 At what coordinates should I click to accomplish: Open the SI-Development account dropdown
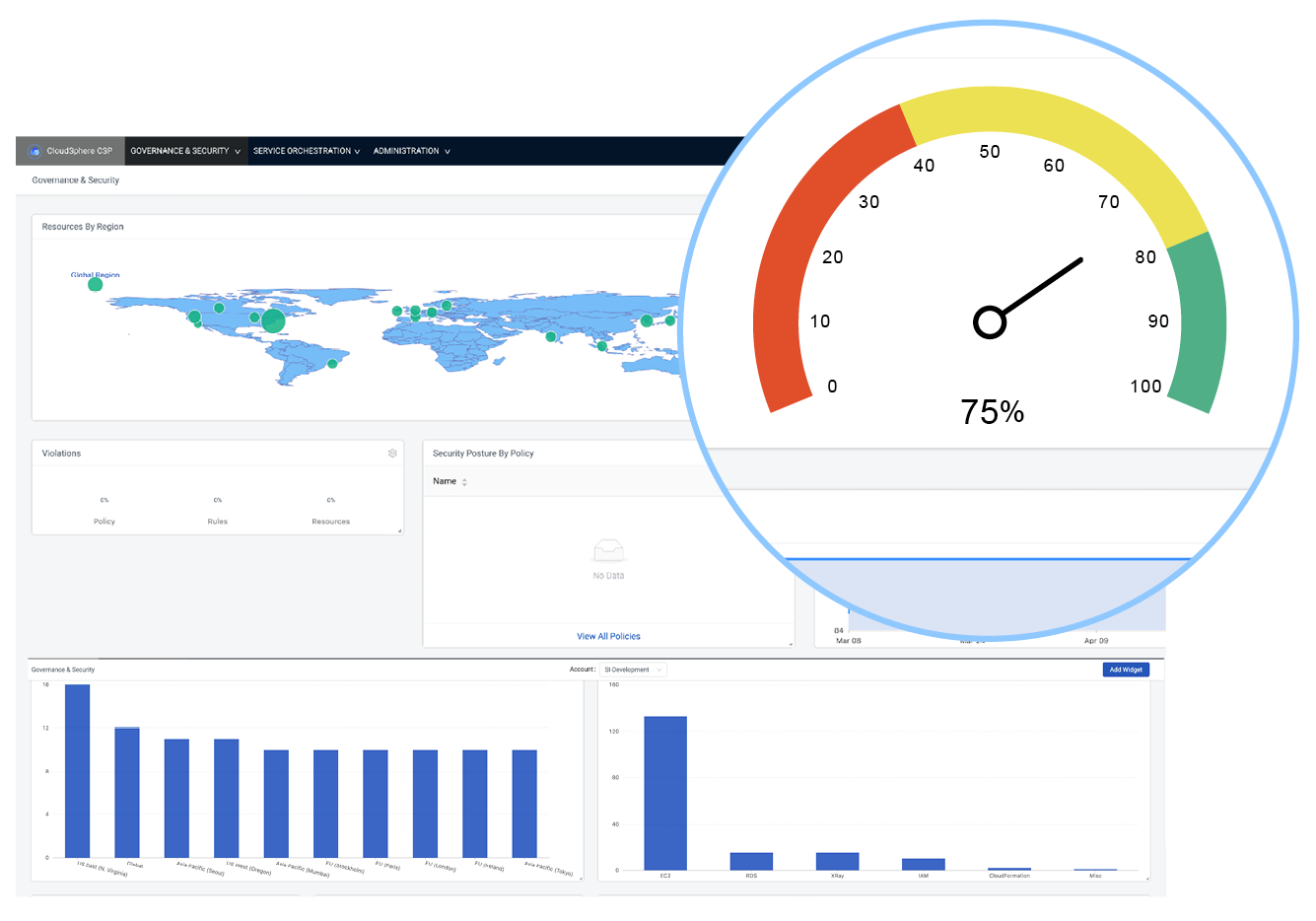(633, 670)
